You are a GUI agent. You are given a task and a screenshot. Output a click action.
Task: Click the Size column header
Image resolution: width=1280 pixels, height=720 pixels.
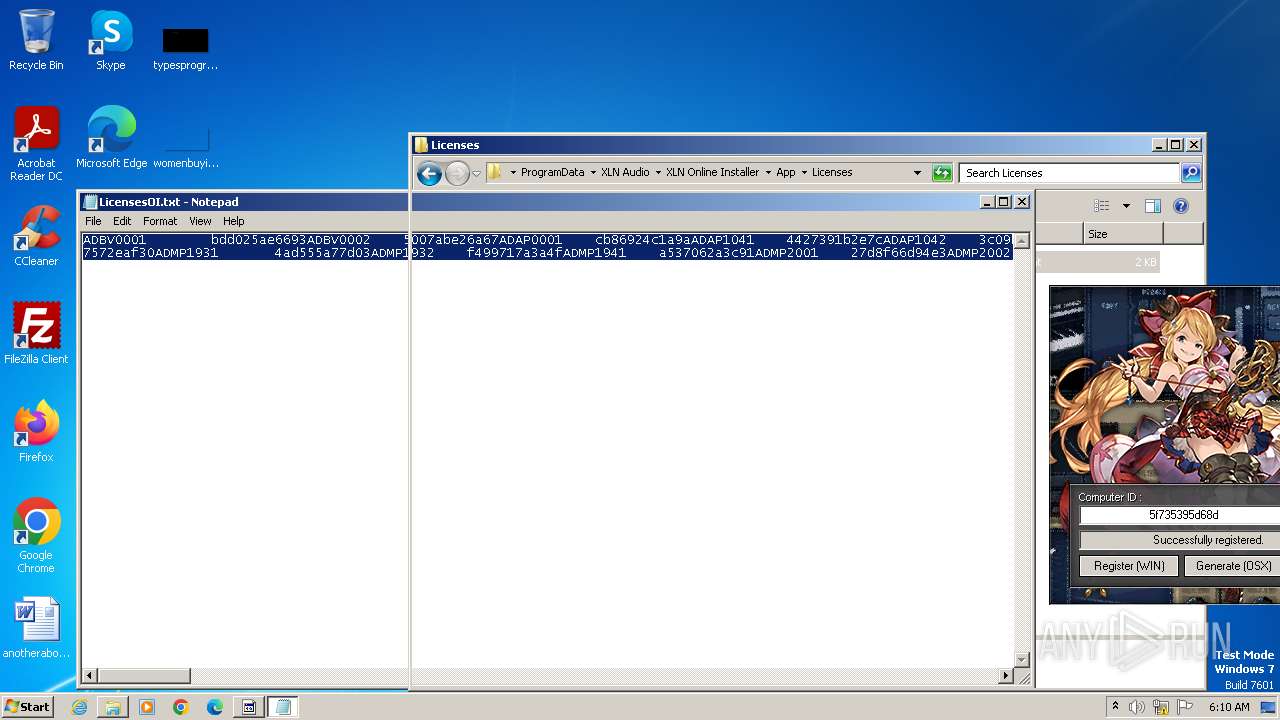tap(1123, 234)
